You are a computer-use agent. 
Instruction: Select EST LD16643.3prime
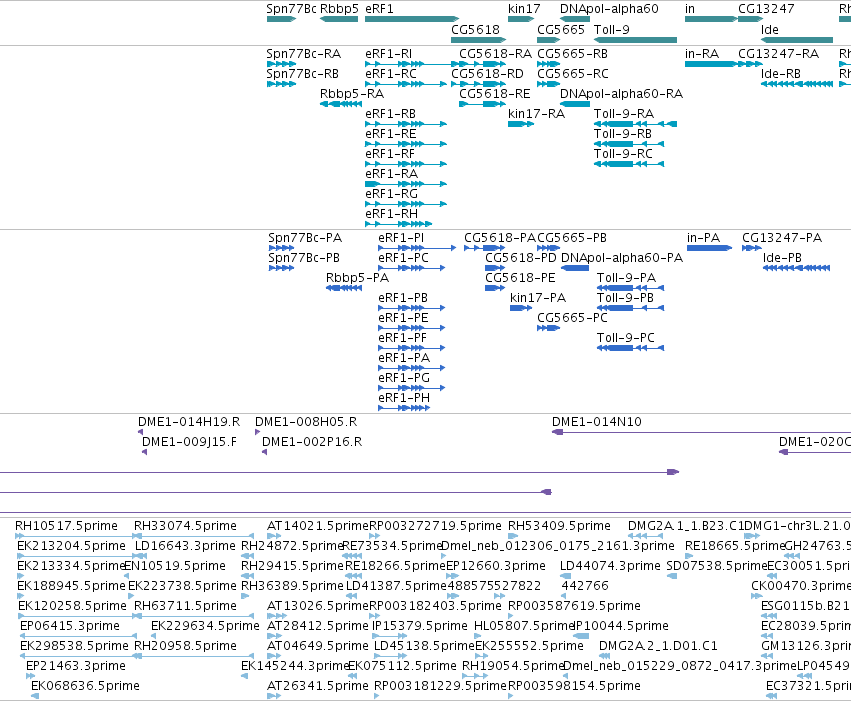(185, 545)
